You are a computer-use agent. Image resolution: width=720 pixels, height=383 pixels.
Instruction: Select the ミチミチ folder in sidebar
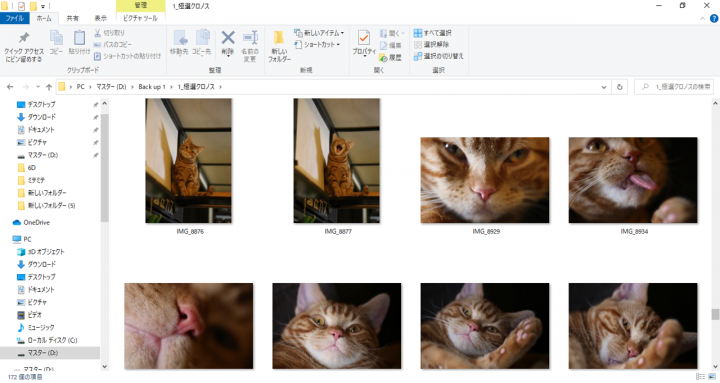coord(36,180)
